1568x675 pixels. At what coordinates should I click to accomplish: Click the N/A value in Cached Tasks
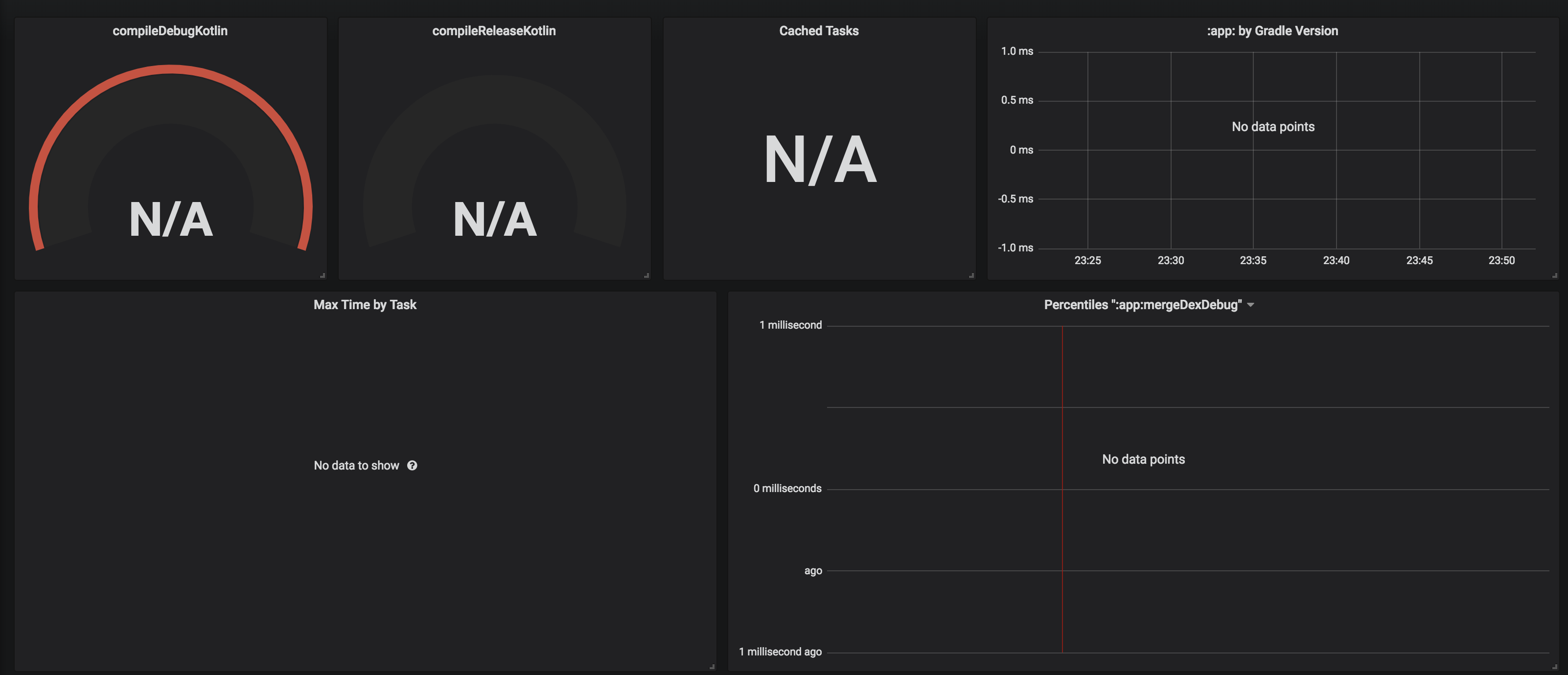820,159
